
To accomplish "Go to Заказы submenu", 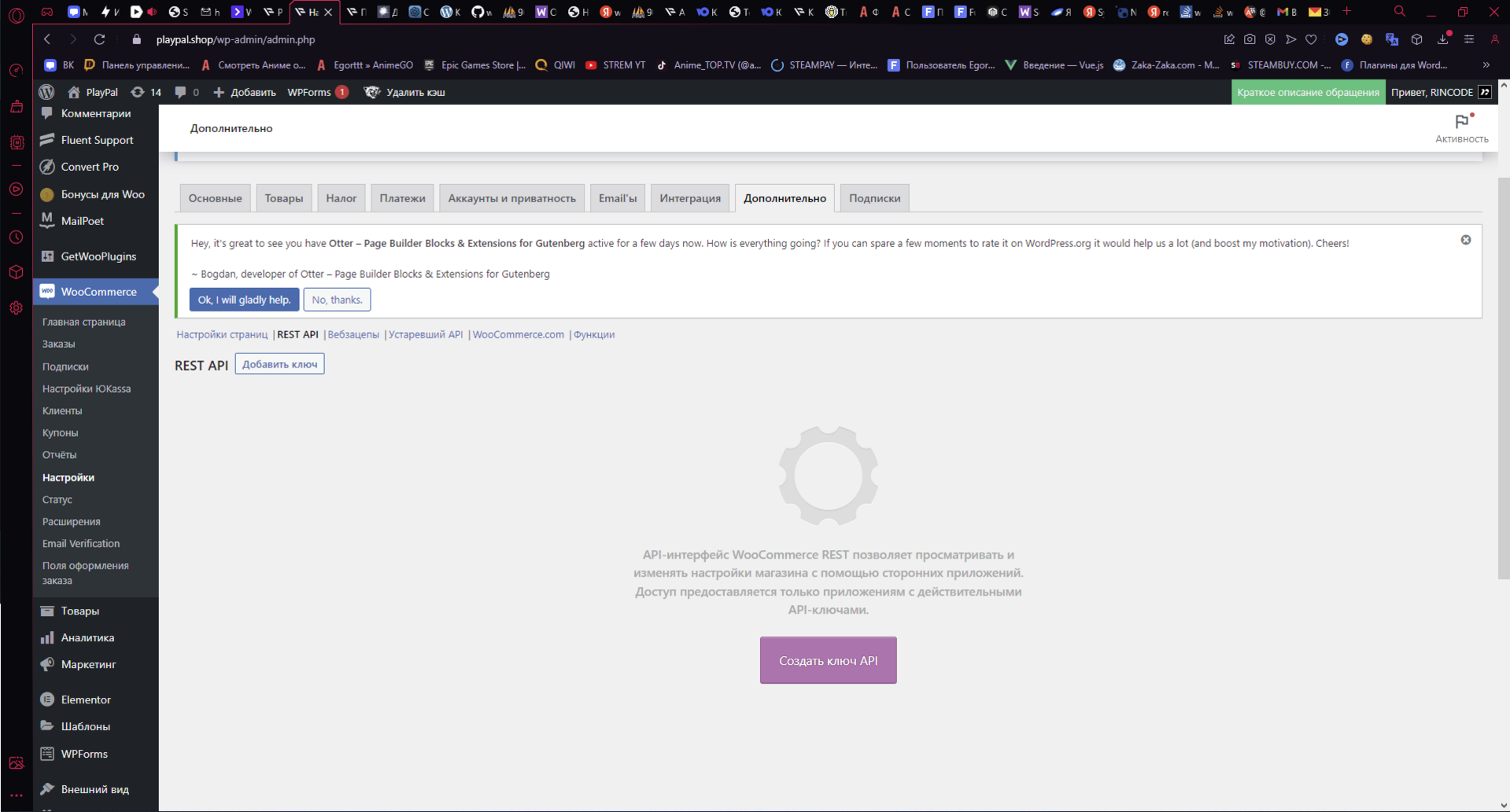I will [x=59, y=344].
